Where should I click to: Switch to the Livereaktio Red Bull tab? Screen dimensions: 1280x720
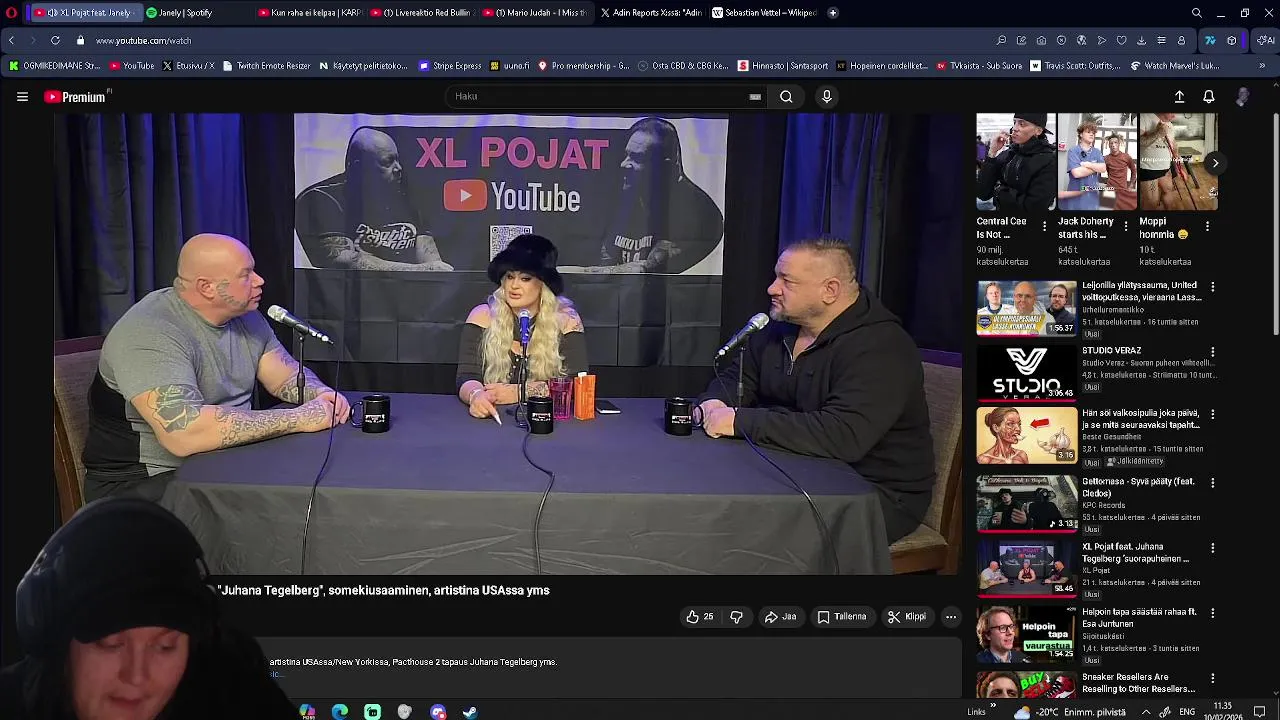[422, 13]
